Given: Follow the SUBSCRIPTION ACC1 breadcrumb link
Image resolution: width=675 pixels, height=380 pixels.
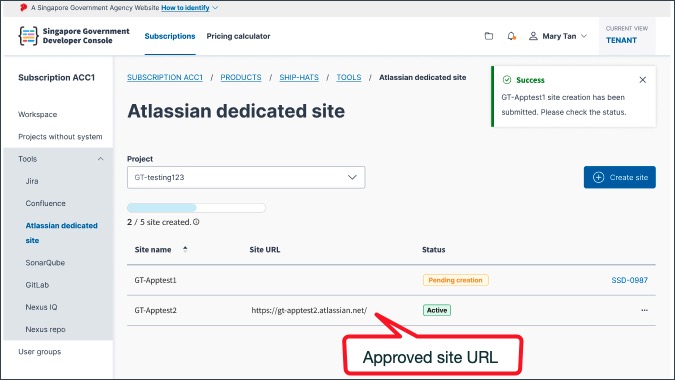Looking at the screenshot, I should point(164,77).
